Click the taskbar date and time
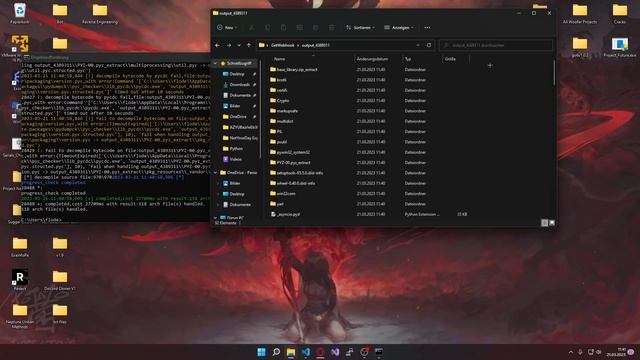The image size is (640, 360). pos(616,352)
